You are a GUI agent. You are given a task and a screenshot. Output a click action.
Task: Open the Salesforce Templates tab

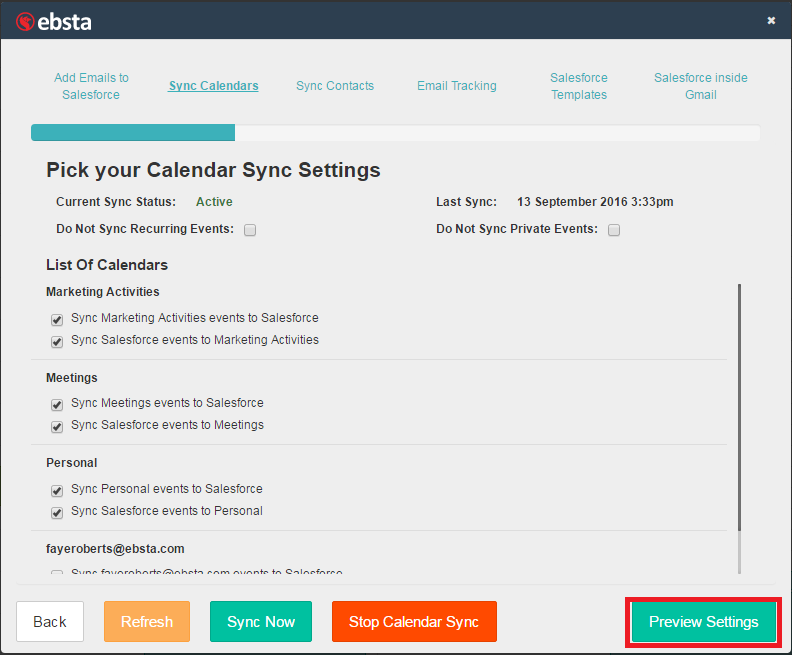pyautogui.click(x=578, y=86)
